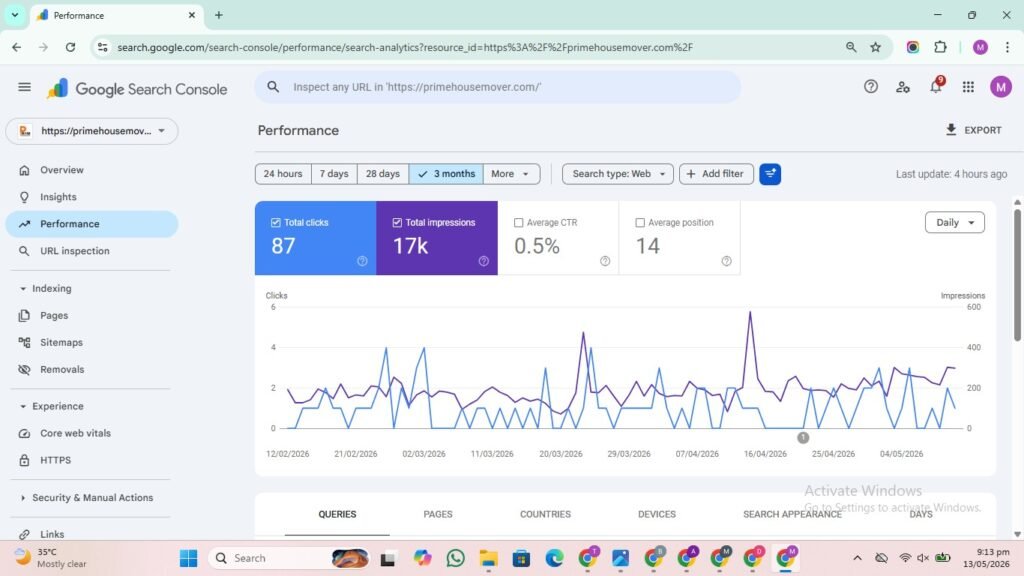Screen dimensions: 1024x576
Task: Click the Add filter button
Action: point(716,174)
